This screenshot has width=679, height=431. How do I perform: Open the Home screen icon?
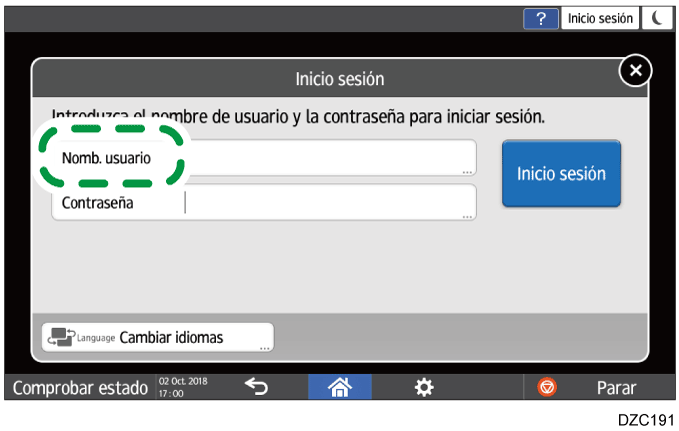[x=340, y=387]
